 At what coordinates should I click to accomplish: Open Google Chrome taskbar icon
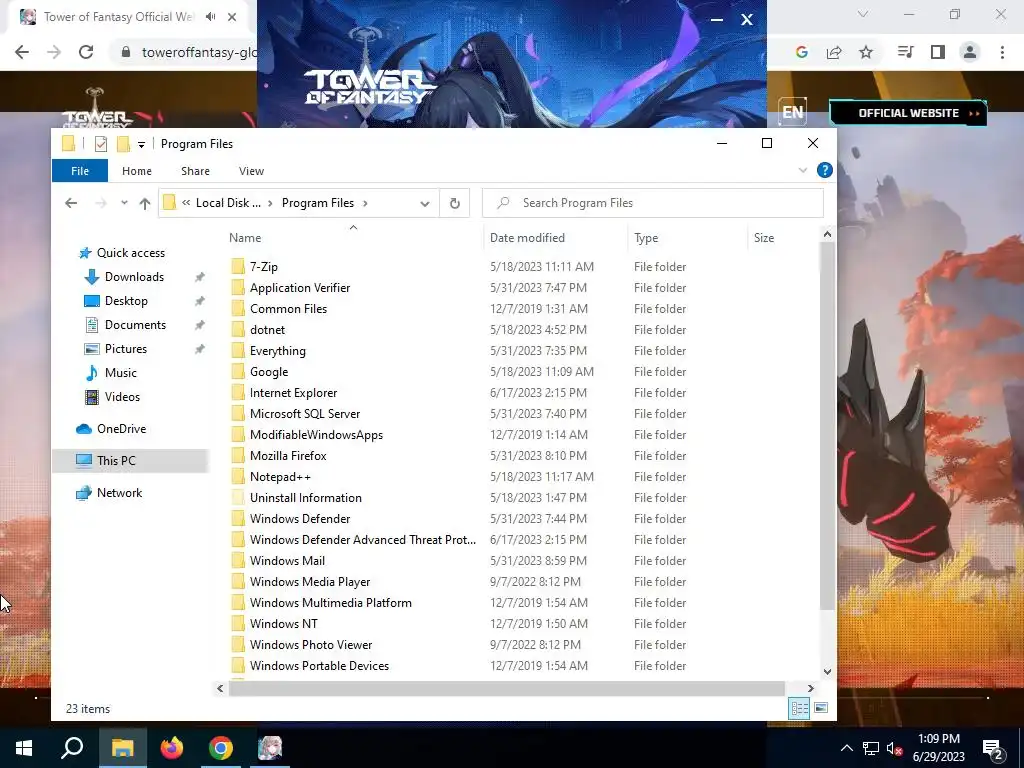[221, 748]
